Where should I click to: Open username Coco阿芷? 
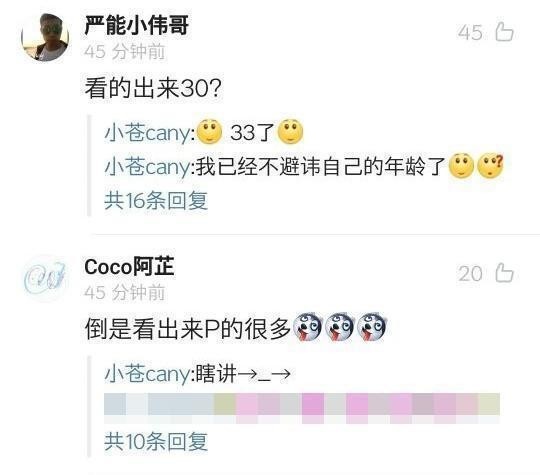pyautogui.click(x=129, y=266)
